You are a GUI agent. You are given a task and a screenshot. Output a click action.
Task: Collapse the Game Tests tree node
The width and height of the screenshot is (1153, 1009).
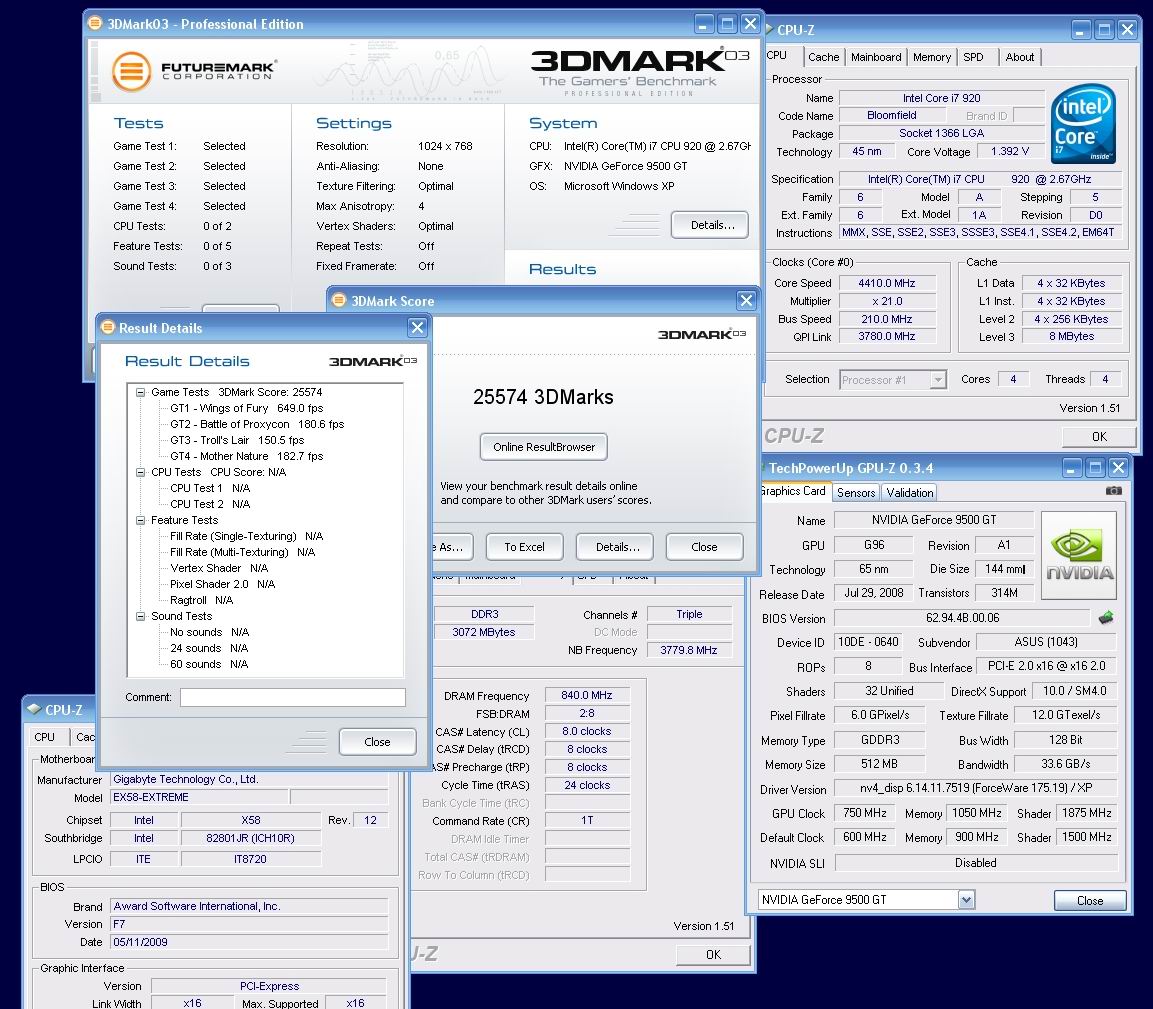pos(140,392)
